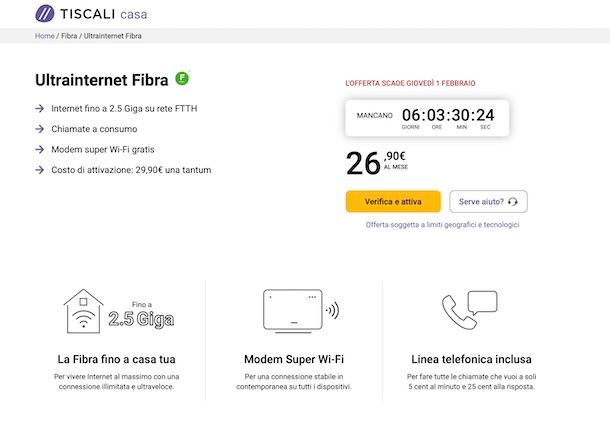Click the arrow beside Chiamate a consumo
The width and height of the screenshot is (610, 426).
click(x=40, y=129)
